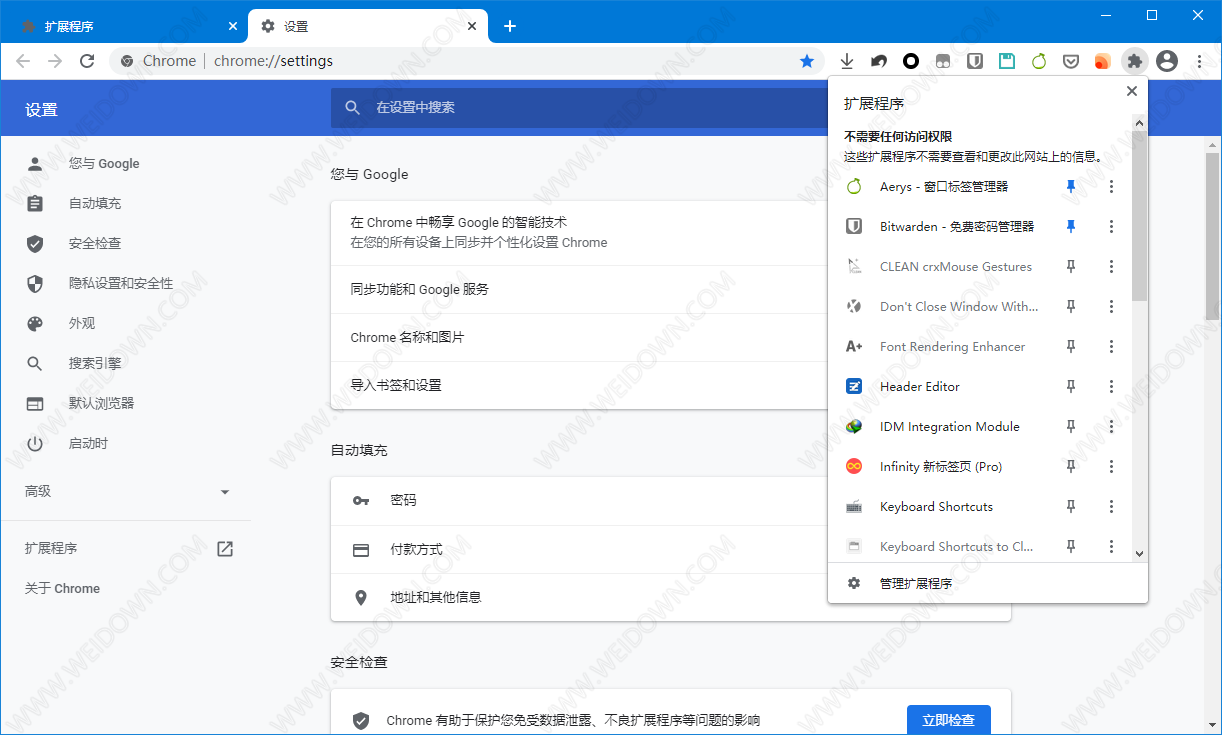Open more options for IDM Integration Module

click(1111, 427)
